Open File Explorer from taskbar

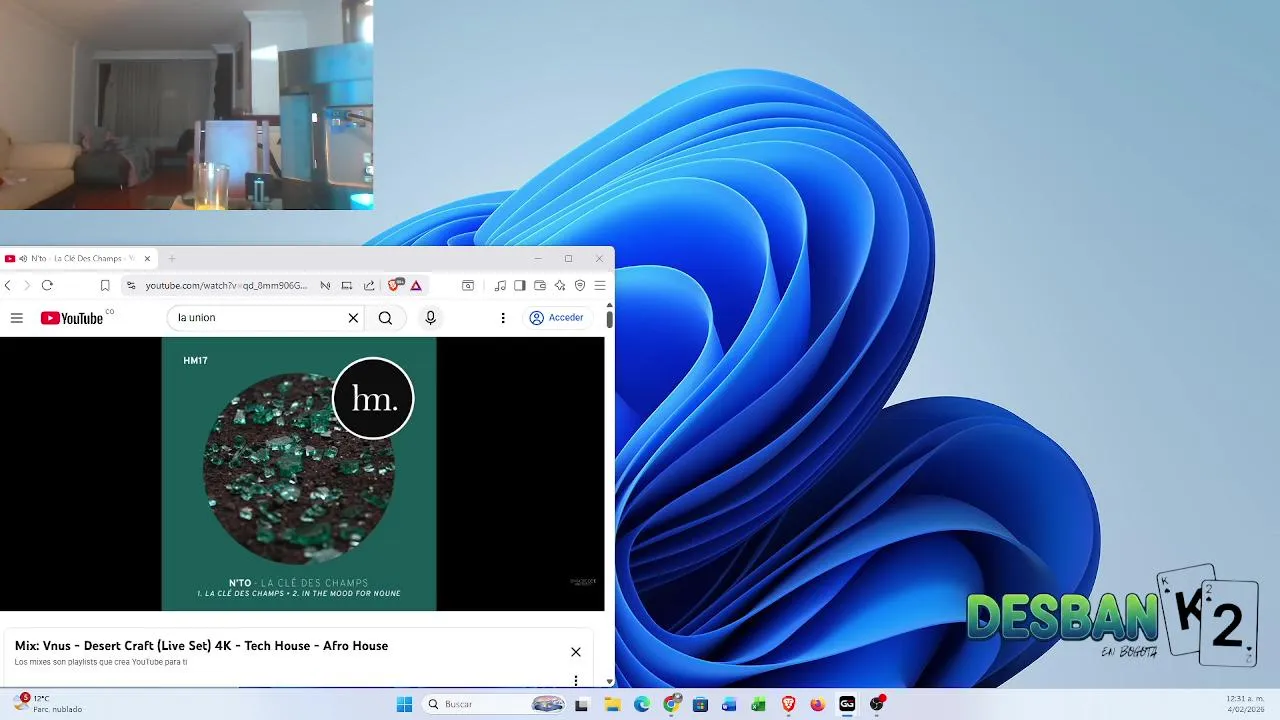click(612, 704)
